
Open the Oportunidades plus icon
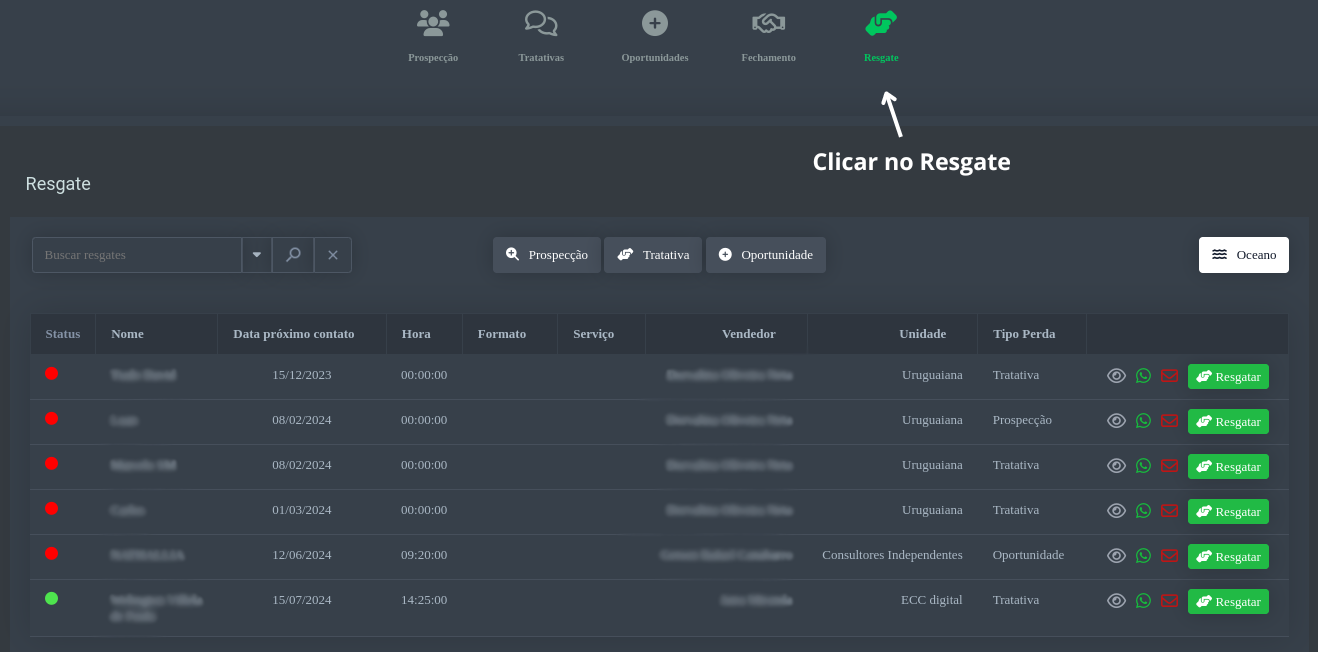pyautogui.click(x=655, y=23)
